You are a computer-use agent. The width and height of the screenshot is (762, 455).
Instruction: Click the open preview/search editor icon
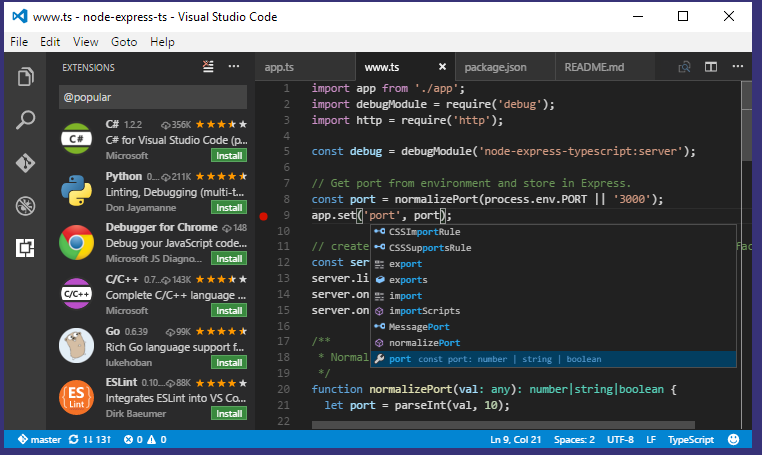[x=684, y=67]
